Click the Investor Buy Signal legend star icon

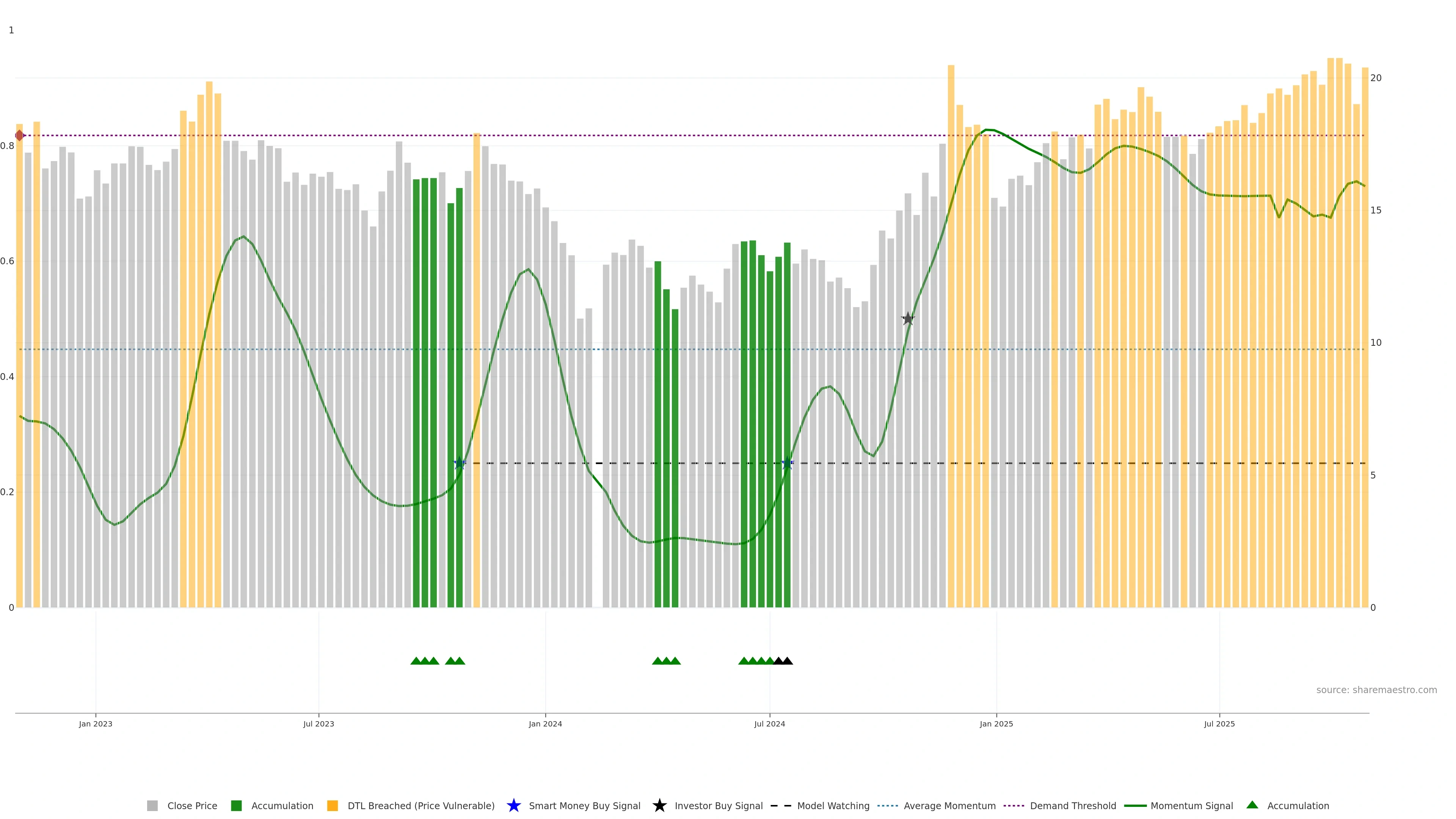pos(659,805)
